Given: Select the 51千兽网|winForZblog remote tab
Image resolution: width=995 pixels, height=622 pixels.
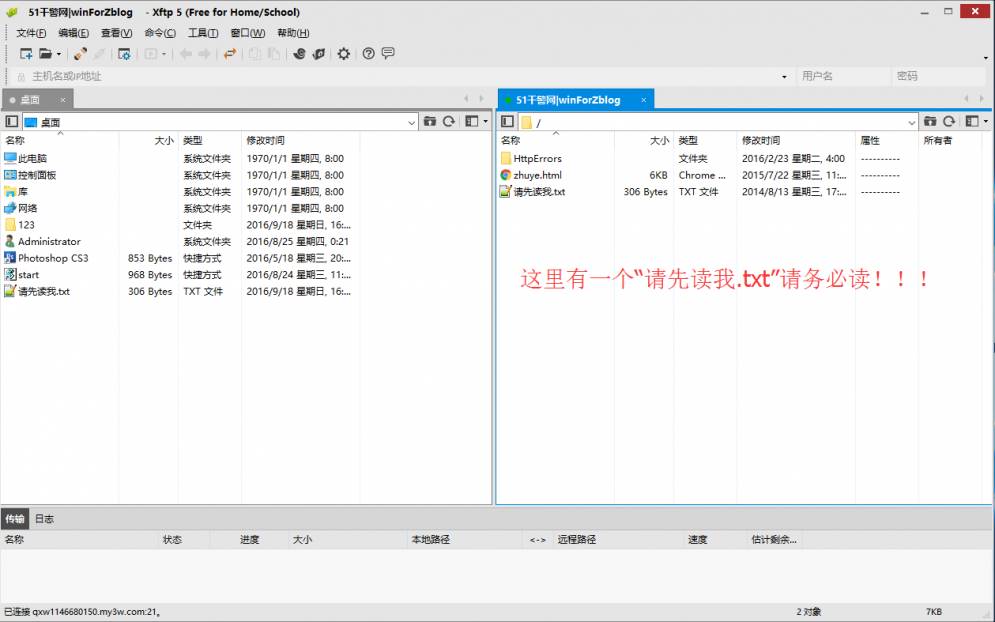Looking at the screenshot, I should [x=568, y=100].
